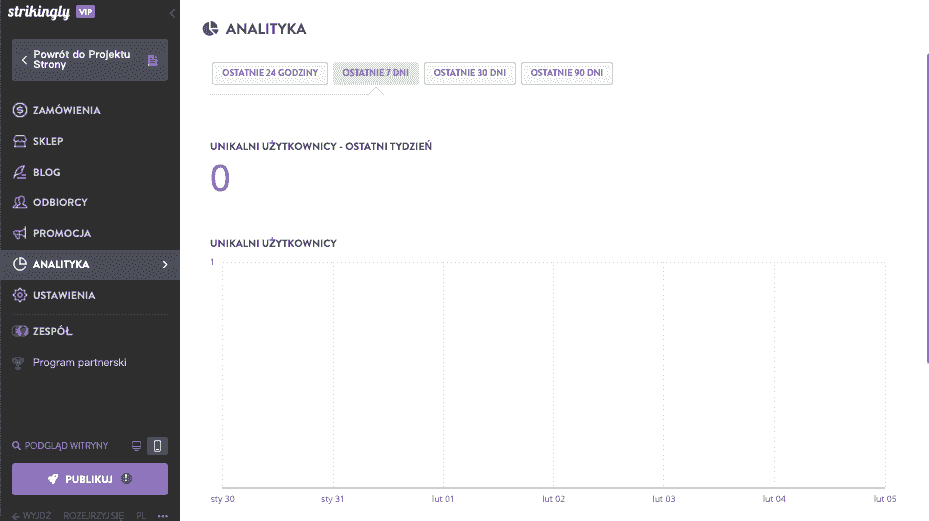Click the megaphone icon beside Promocja
This screenshot has width=929, height=521.
[x=20, y=233]
